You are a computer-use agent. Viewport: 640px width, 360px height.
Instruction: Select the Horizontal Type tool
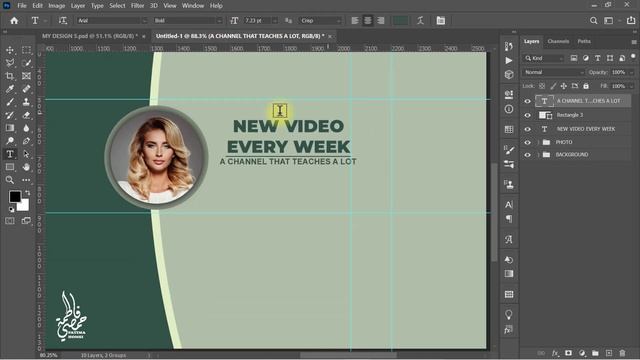10,154
